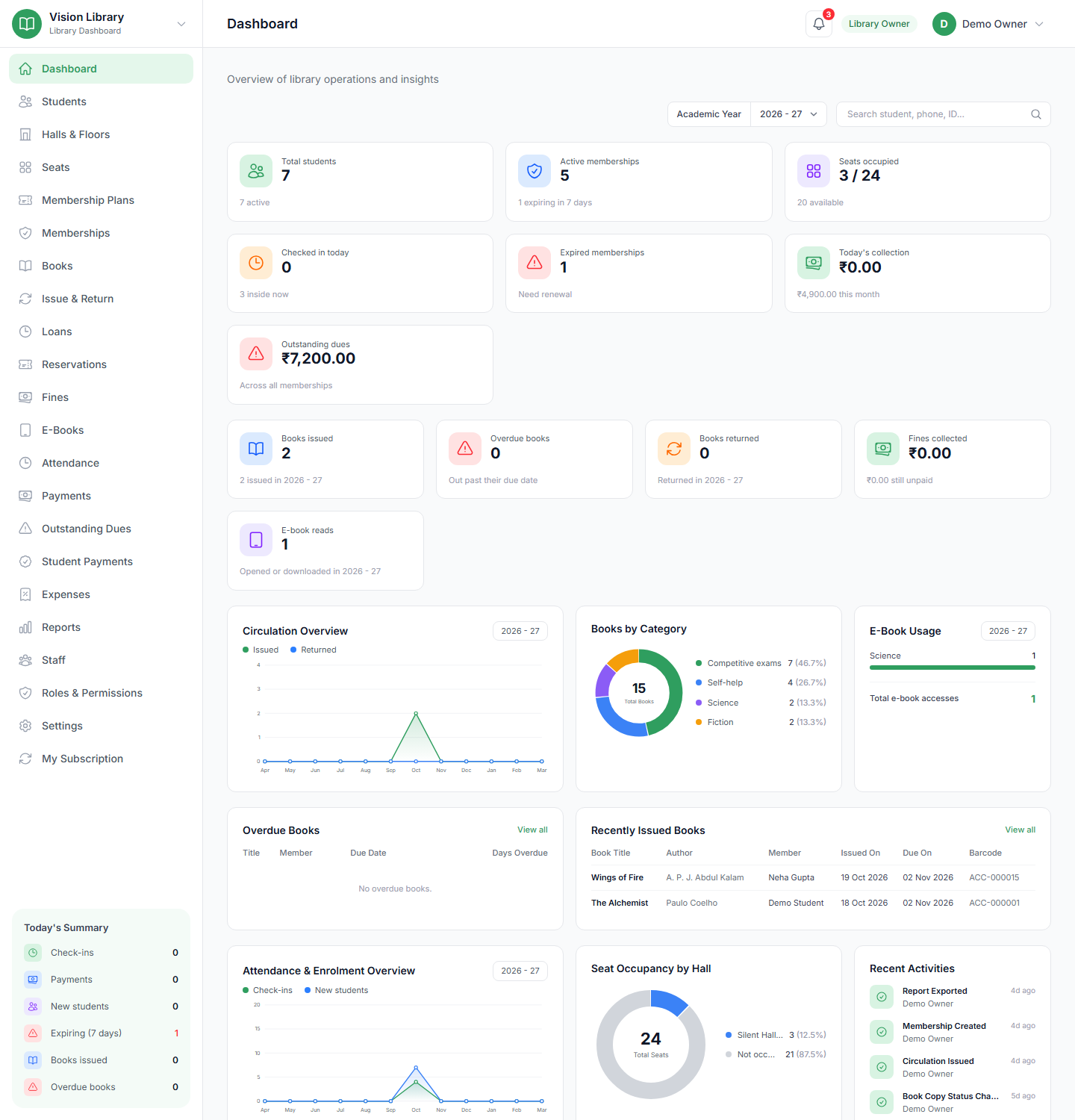This screenshot has width=1075, height=1120.
Task: Open the Academic Year 2026 - 27 dropdown
Action: 788,114
